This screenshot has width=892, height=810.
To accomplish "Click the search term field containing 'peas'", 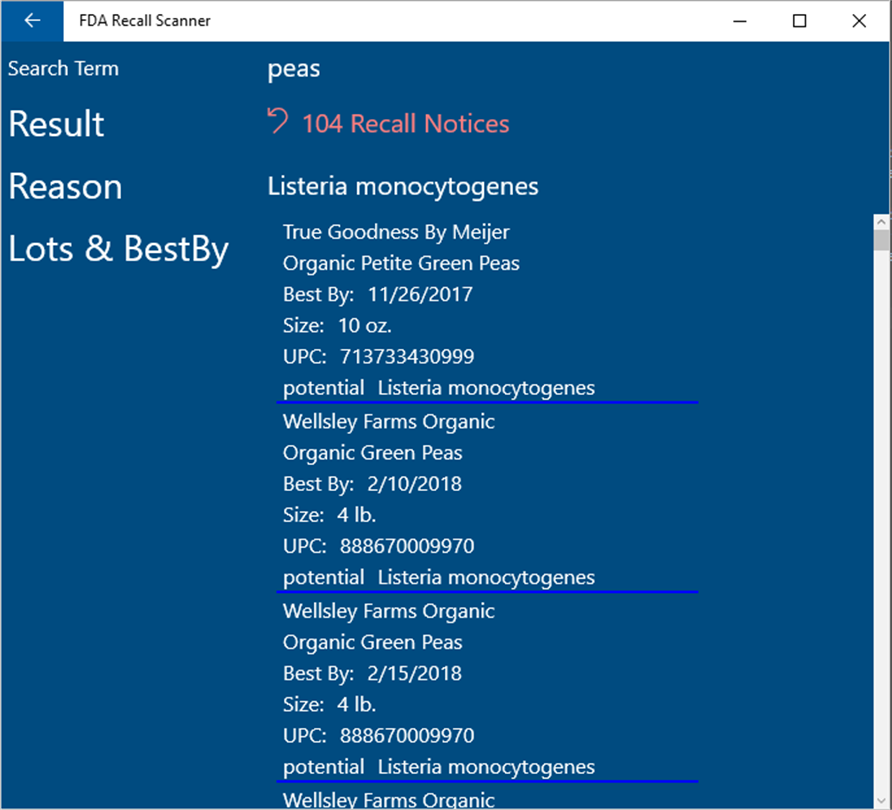I will point(294,69).
